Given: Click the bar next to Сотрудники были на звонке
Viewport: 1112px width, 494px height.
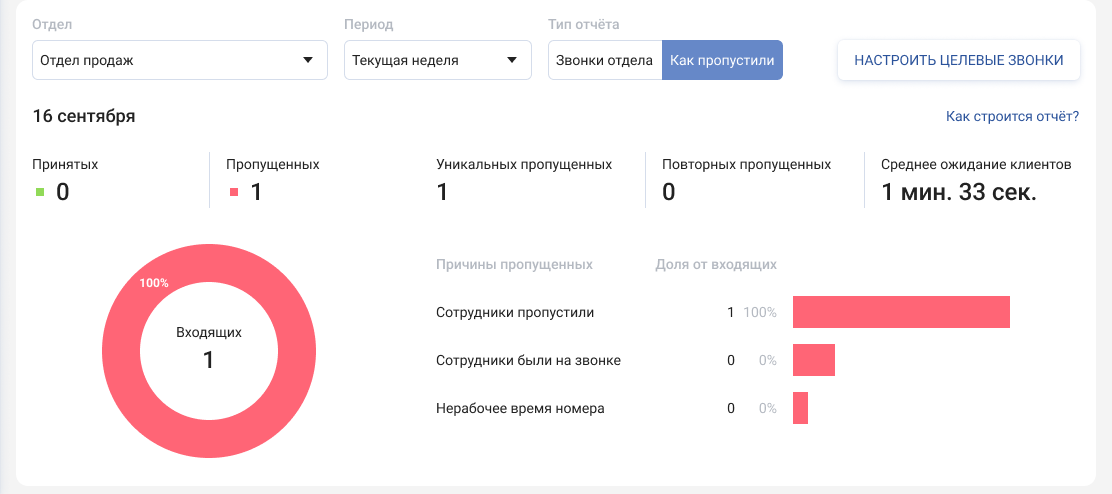Looking at the screenshot, I should click(814, 360).
